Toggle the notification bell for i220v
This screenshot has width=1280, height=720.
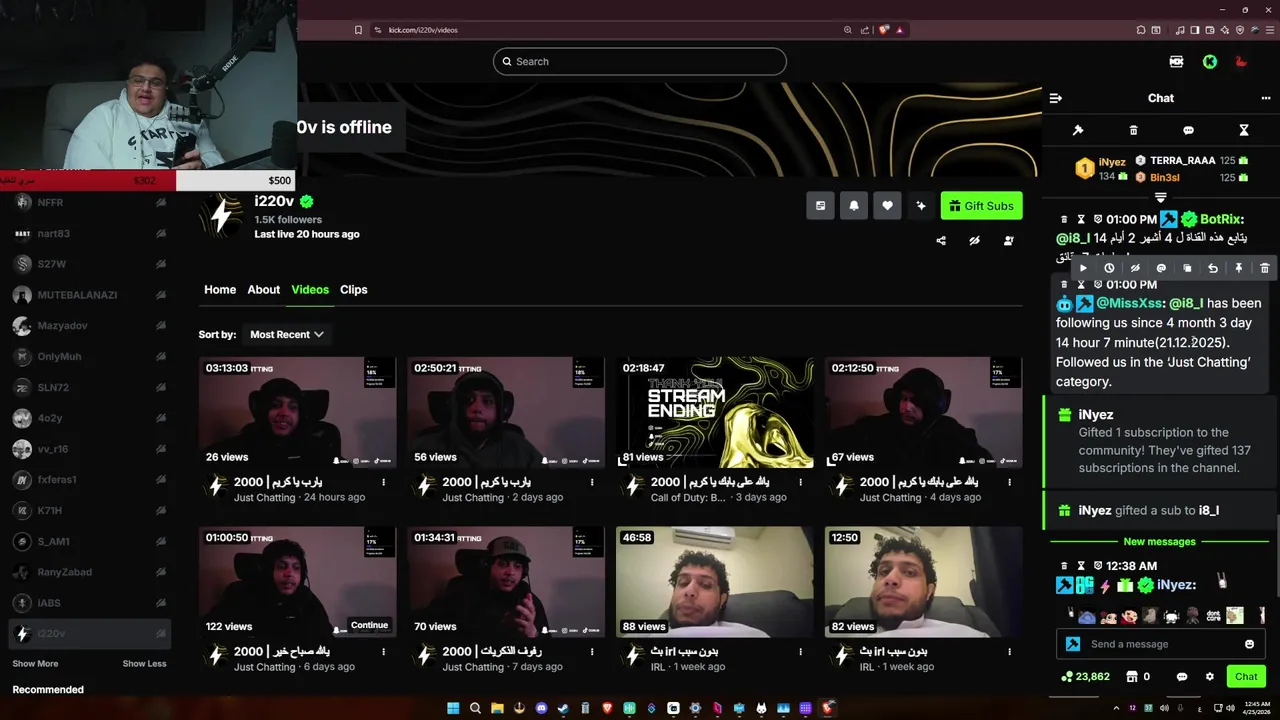[x=854, y=206]
